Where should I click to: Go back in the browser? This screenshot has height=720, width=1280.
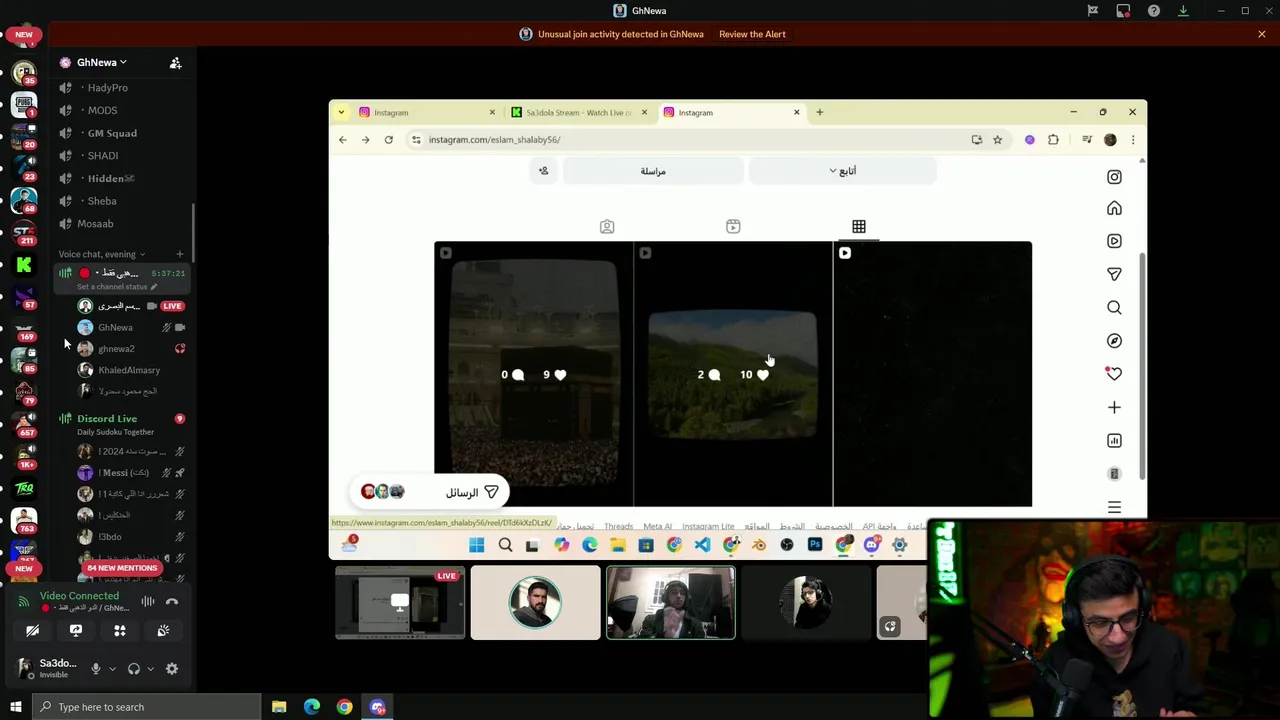343,140
